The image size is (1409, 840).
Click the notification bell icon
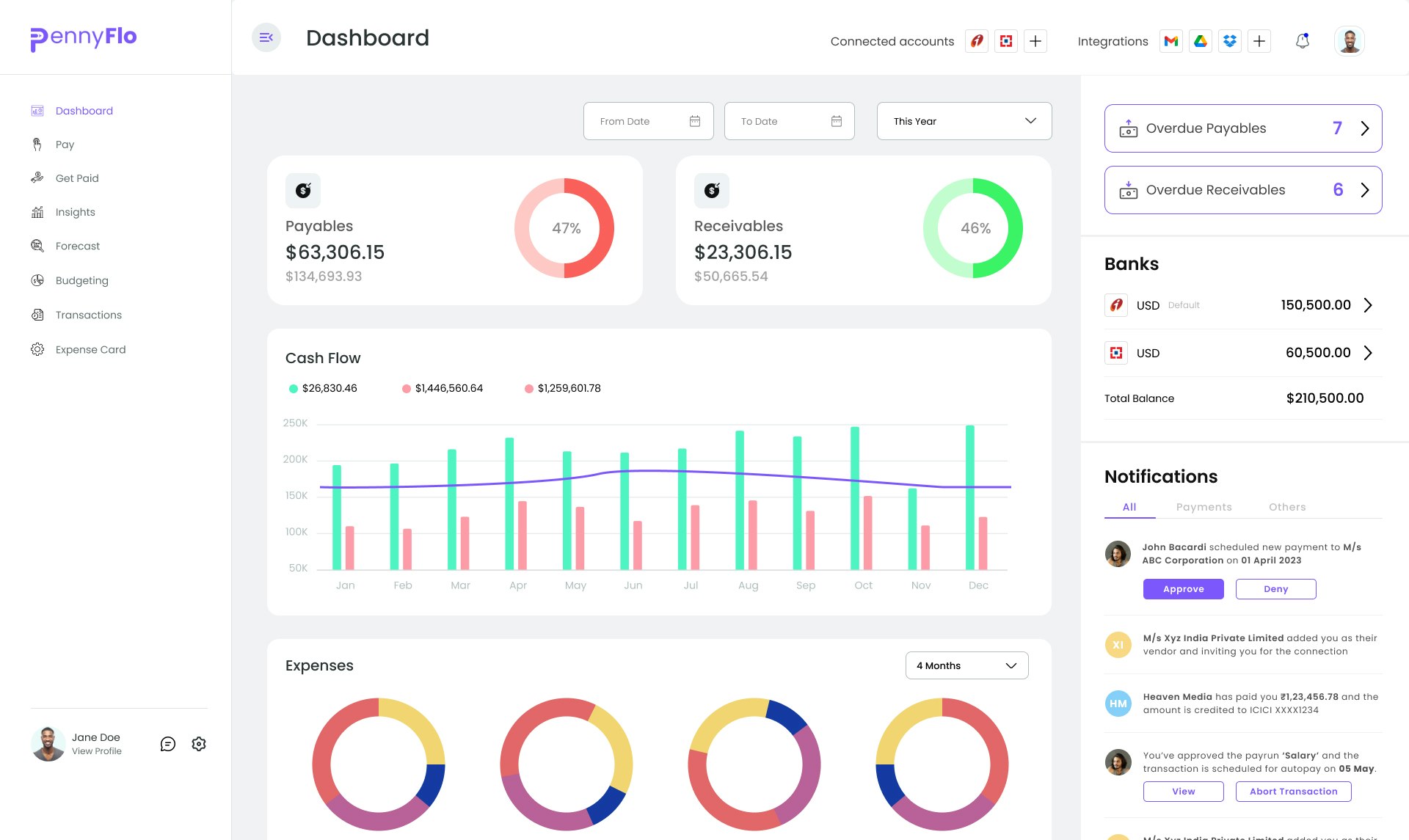(x=1303, y=41)
